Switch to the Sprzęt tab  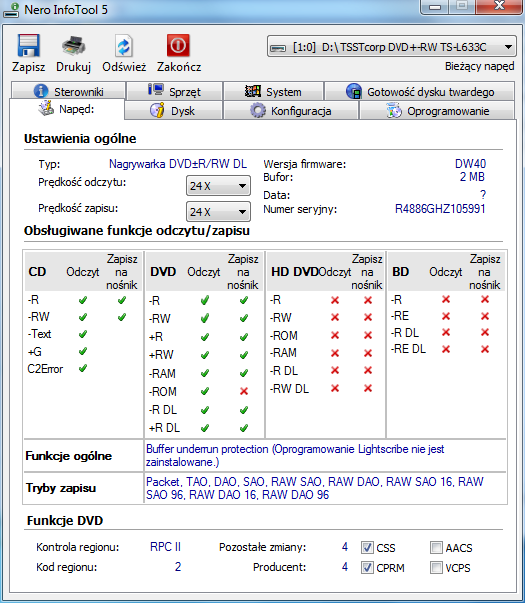[x=175, y=91]
